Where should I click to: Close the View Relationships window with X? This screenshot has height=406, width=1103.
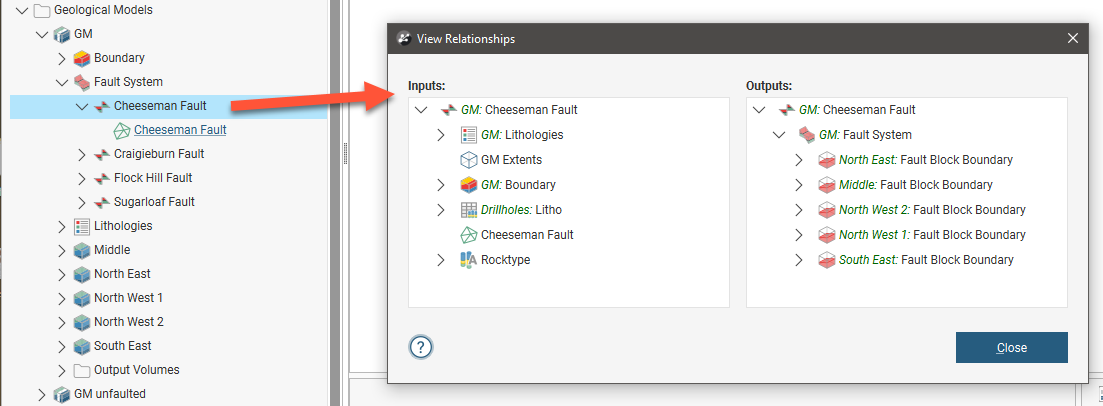click(x=1073, y=38)
